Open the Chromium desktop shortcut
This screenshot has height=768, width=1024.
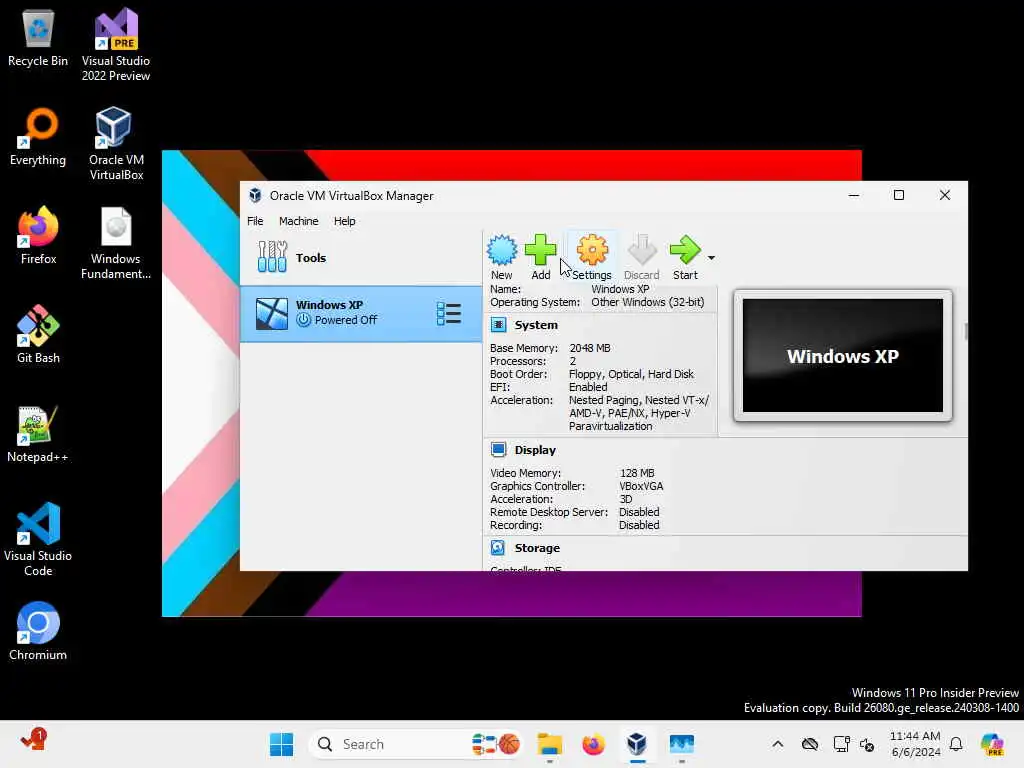38,632
